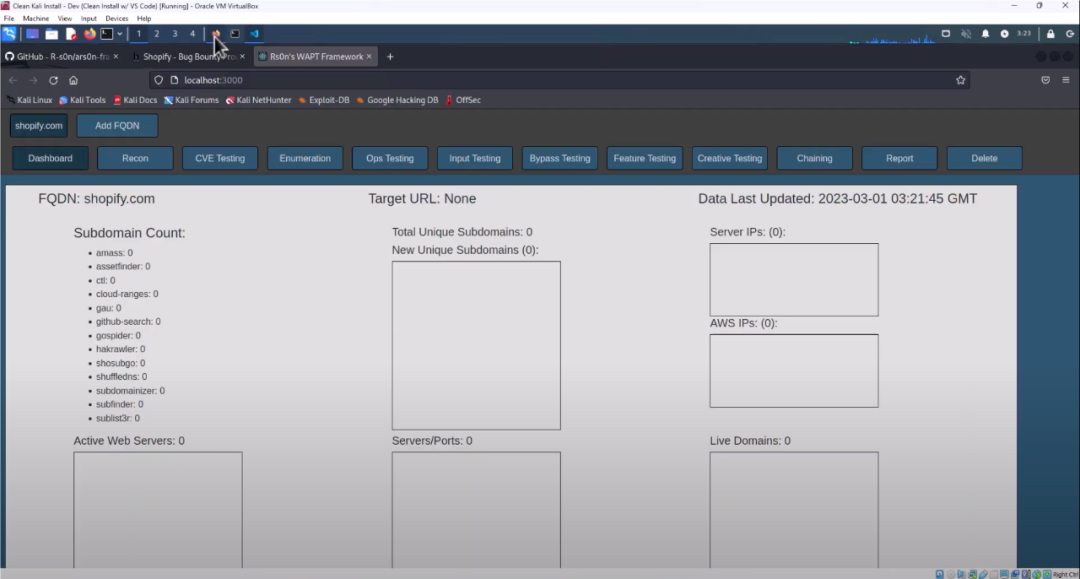Open the notifications bell icon
1080x579 pixels.
click(986, 34)
